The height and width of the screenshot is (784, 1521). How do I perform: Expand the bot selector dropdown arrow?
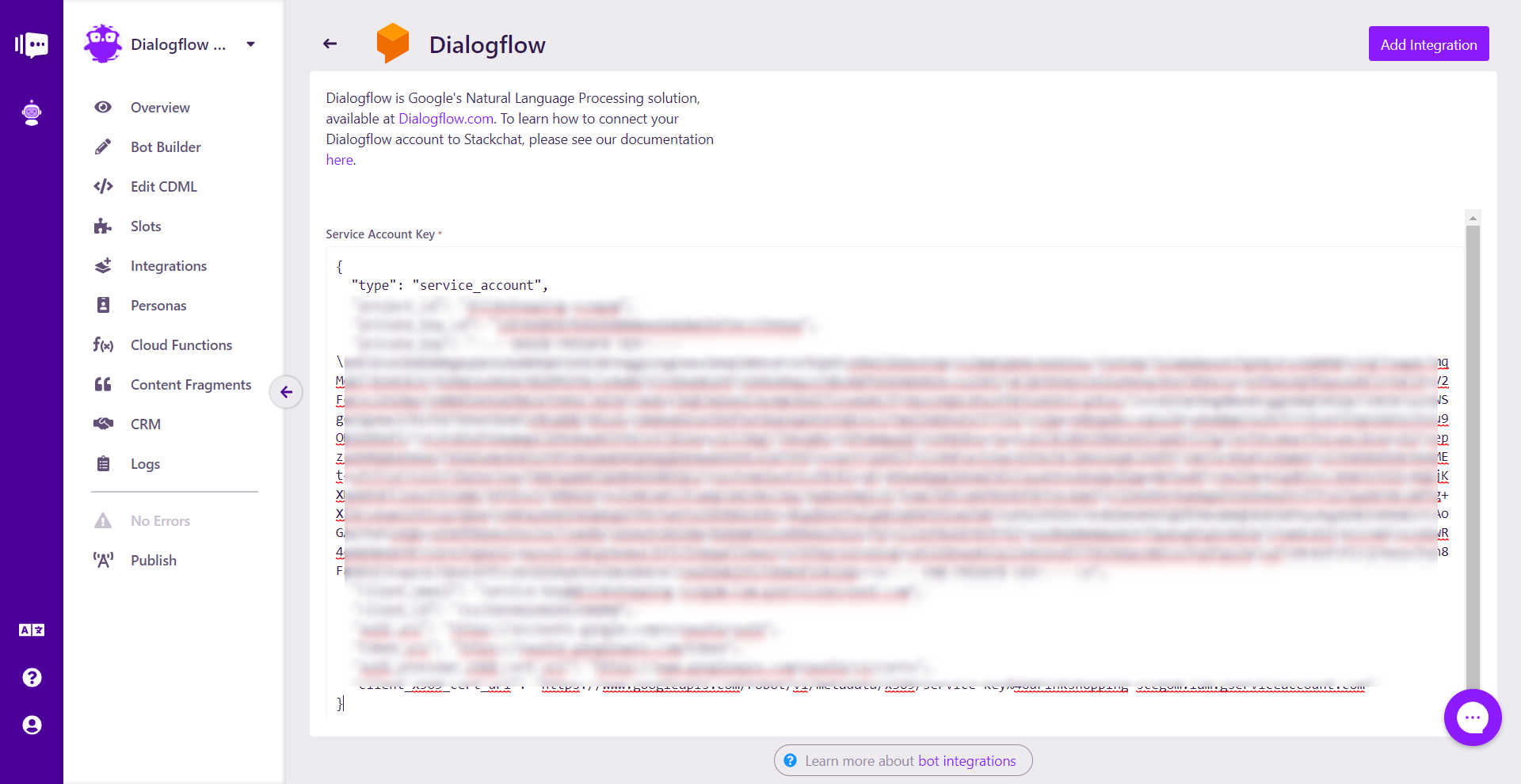tap(251, 44)
